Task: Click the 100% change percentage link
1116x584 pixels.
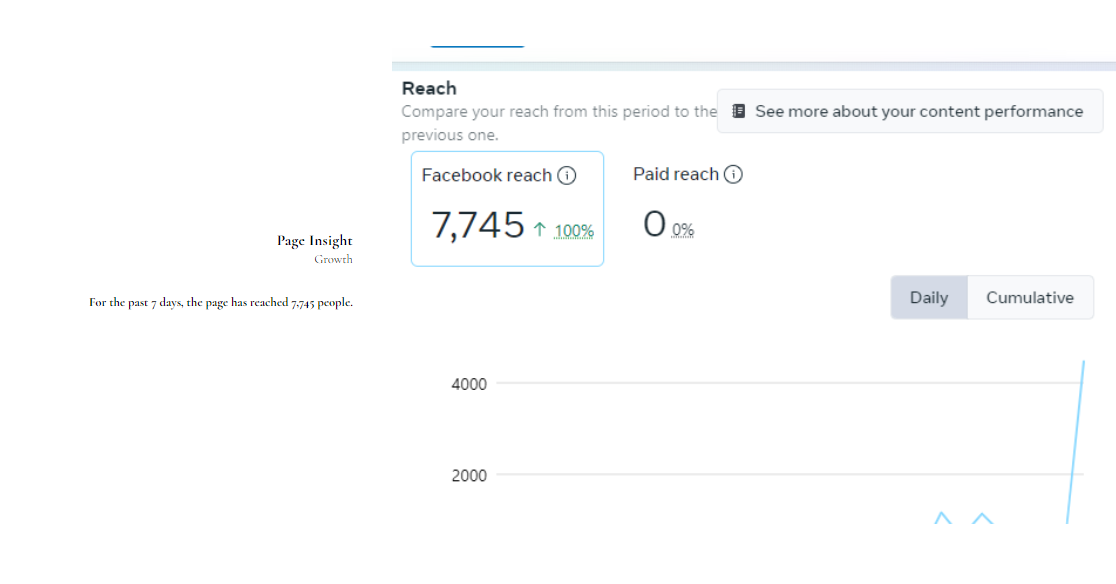Action: [574, 231]
